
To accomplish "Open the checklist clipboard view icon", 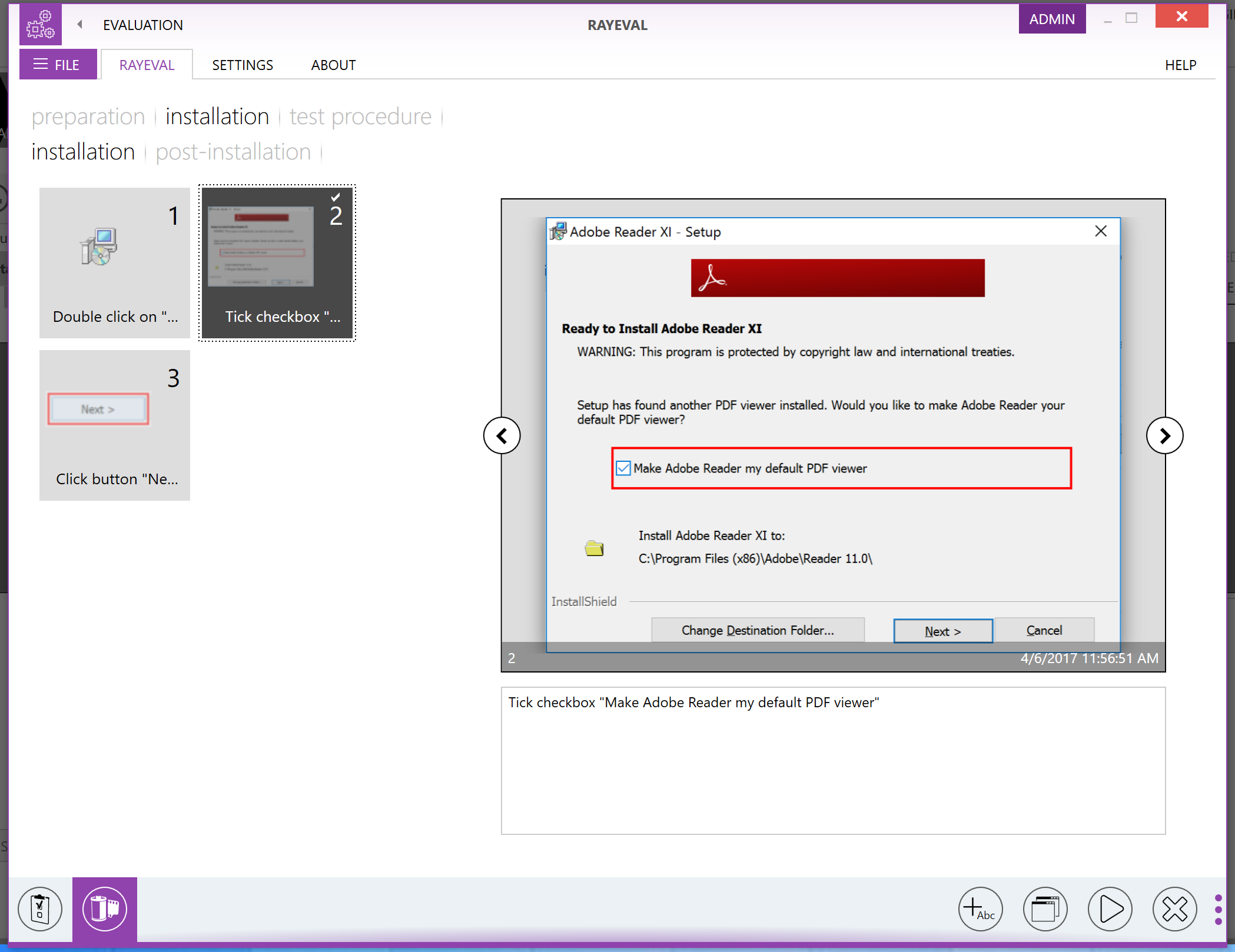I will click(x=39, y=909).
